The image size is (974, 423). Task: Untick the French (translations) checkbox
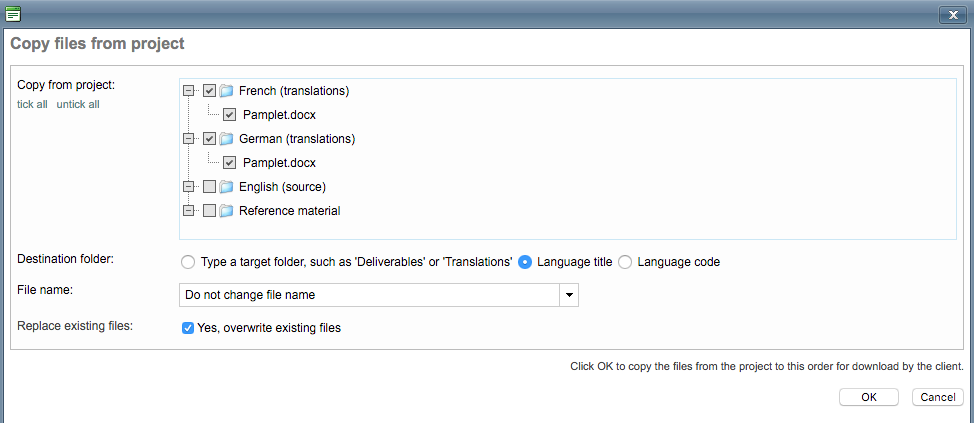[209, 91]
